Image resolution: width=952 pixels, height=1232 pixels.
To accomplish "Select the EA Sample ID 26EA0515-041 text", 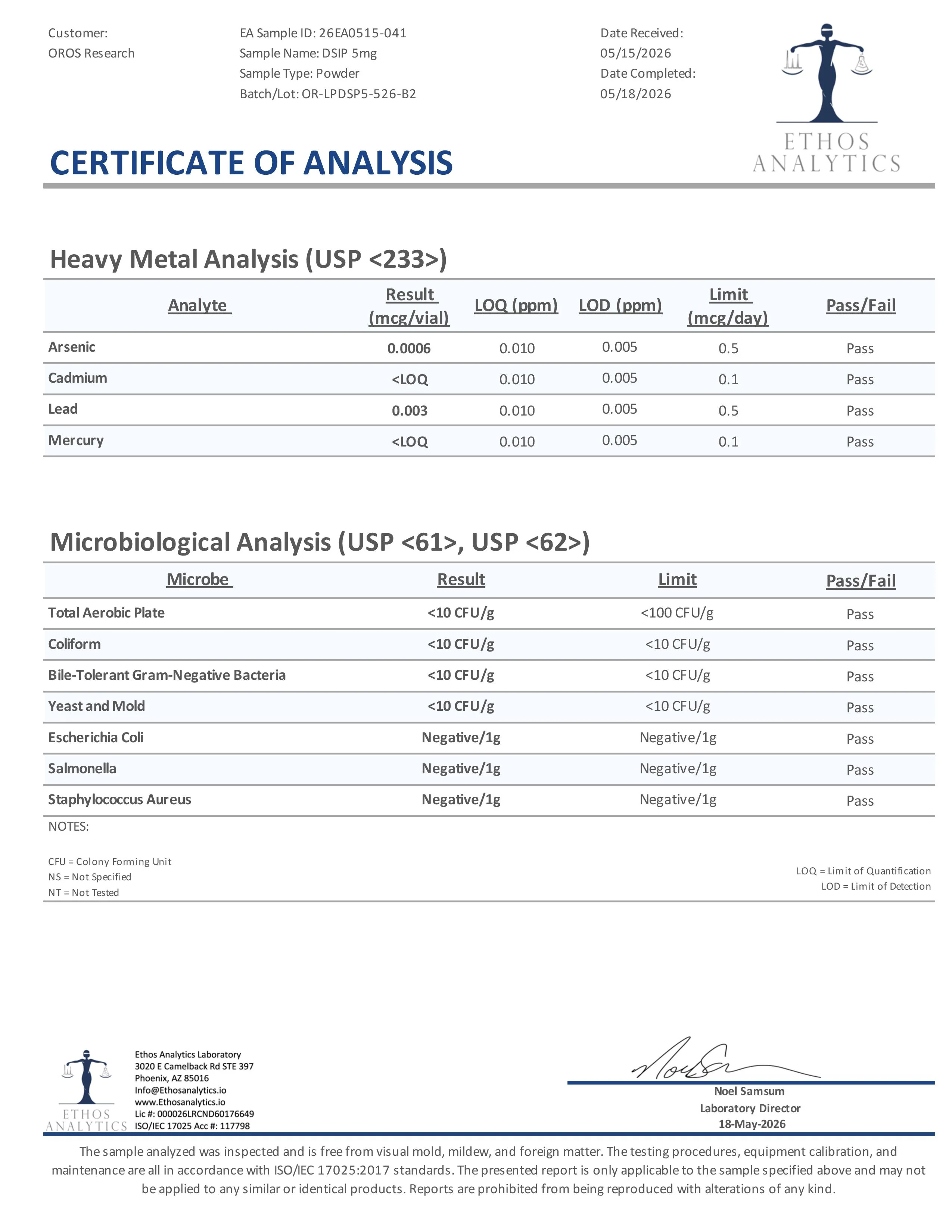I will [x=323, y=33].
